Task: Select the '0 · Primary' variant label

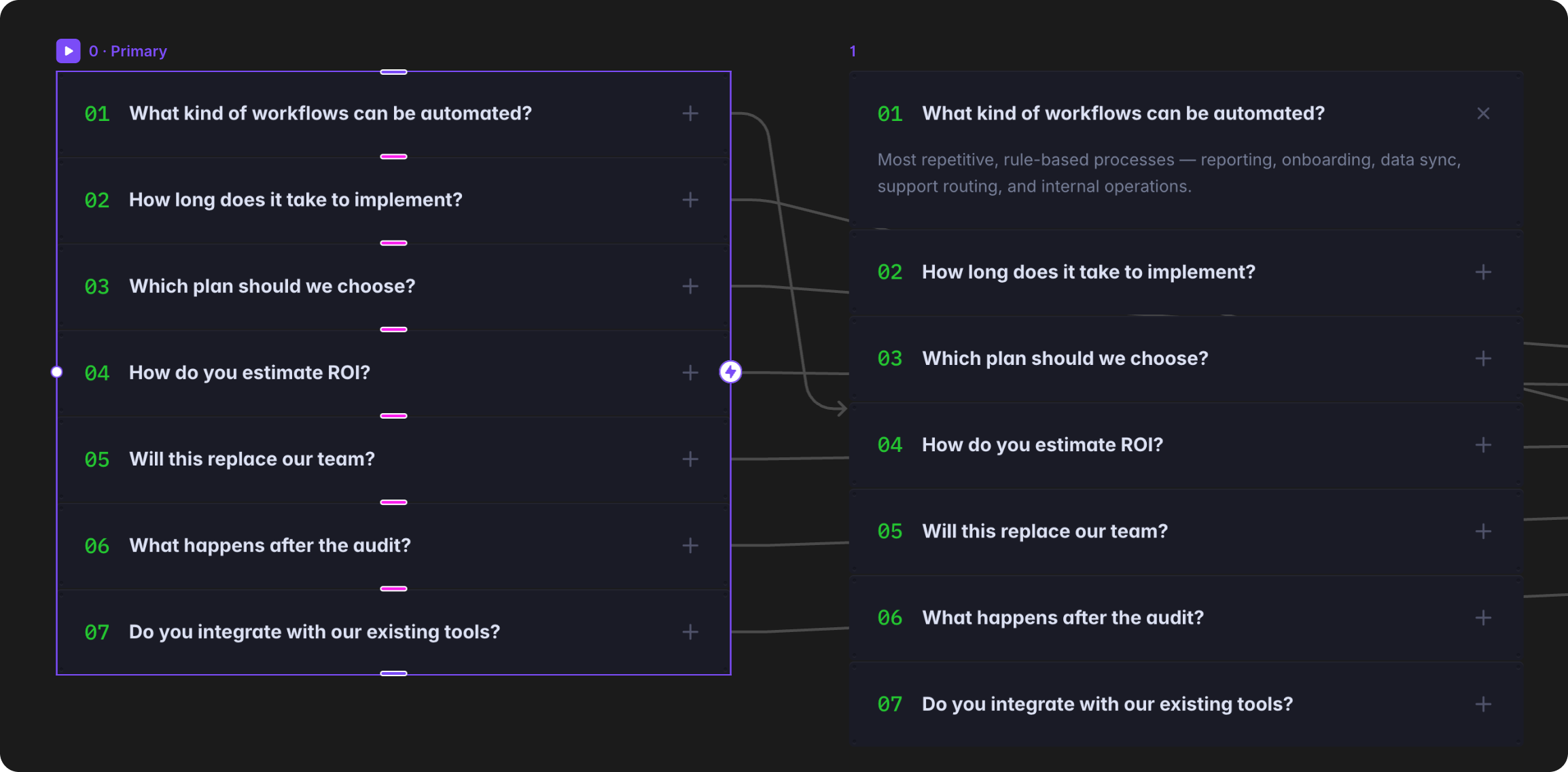Action: (128, 51)
